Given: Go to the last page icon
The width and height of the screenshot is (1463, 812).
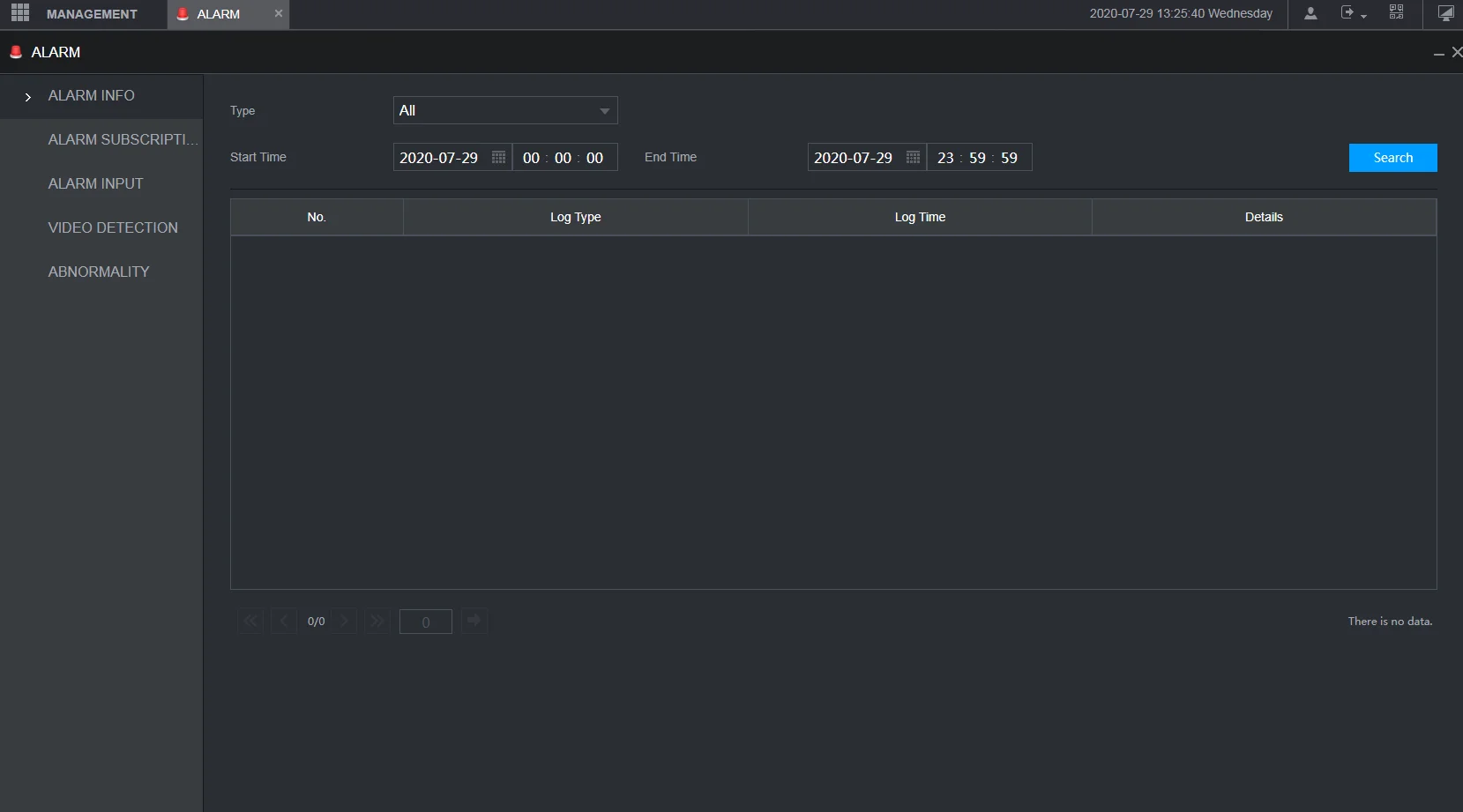Looking at the screenshot, I should (377, 621).
